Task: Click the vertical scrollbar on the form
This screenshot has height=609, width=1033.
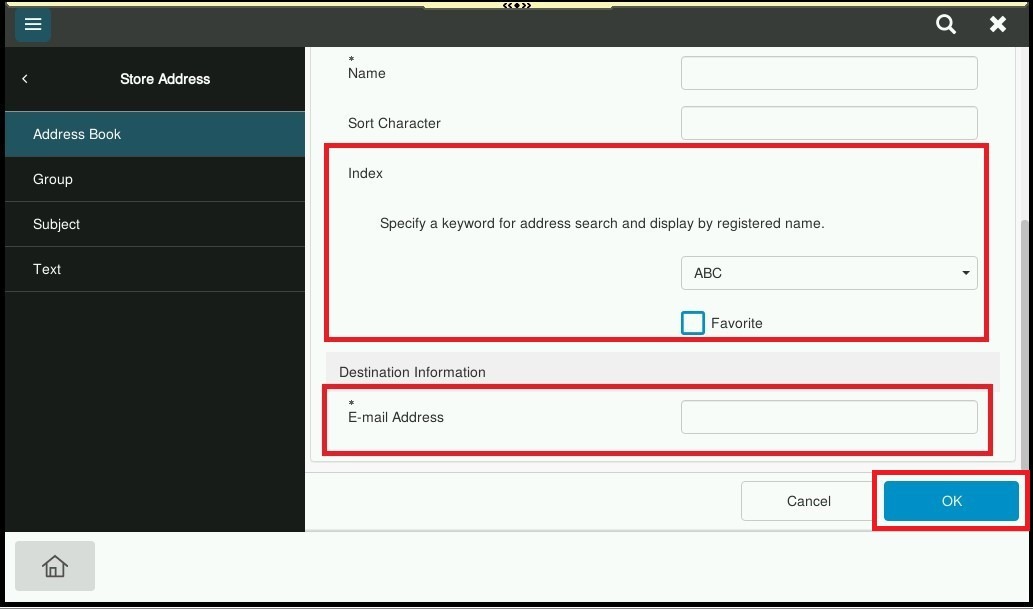Action: point(1024,340)
